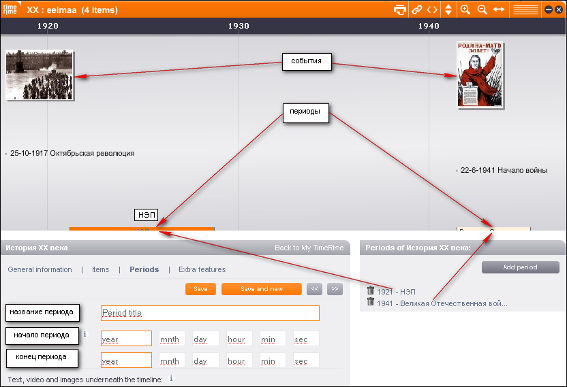Click the Save button
The height and width of the screenshot is (387, 567).
[200, 289]
